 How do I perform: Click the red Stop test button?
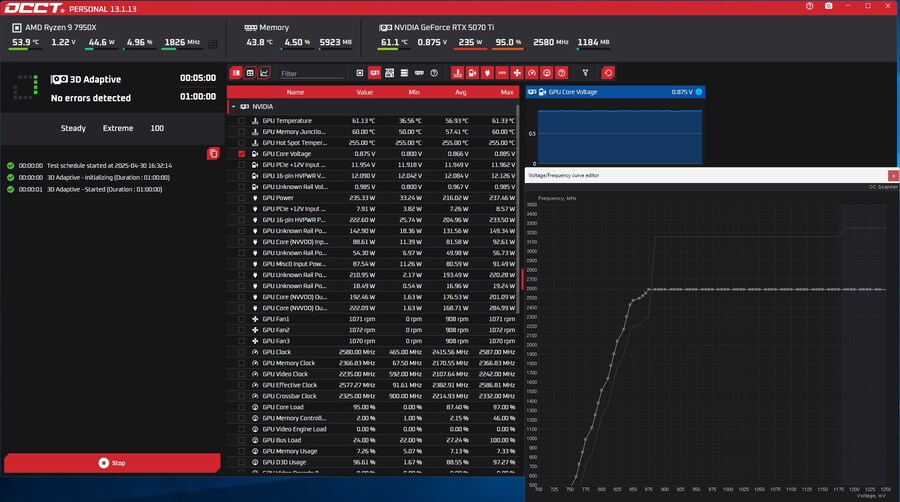110,463
